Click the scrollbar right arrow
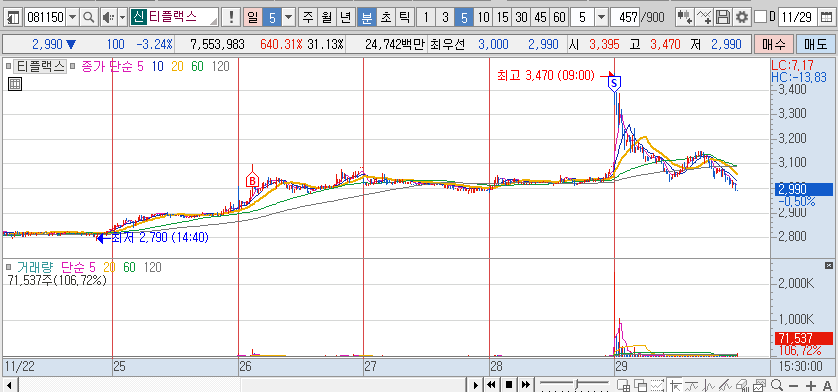Screen dimensions: 838x392 tap(475, 385)
